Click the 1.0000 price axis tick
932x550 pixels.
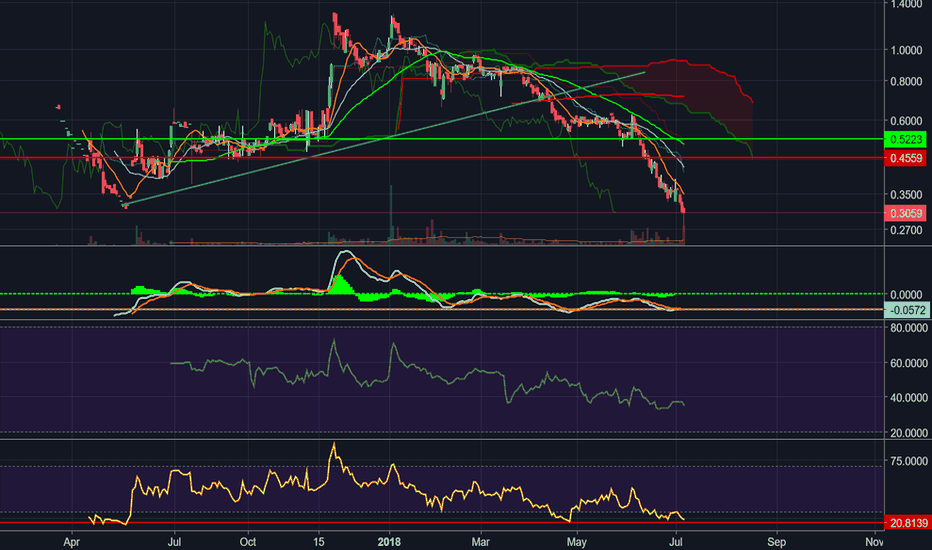click(906, 51)
